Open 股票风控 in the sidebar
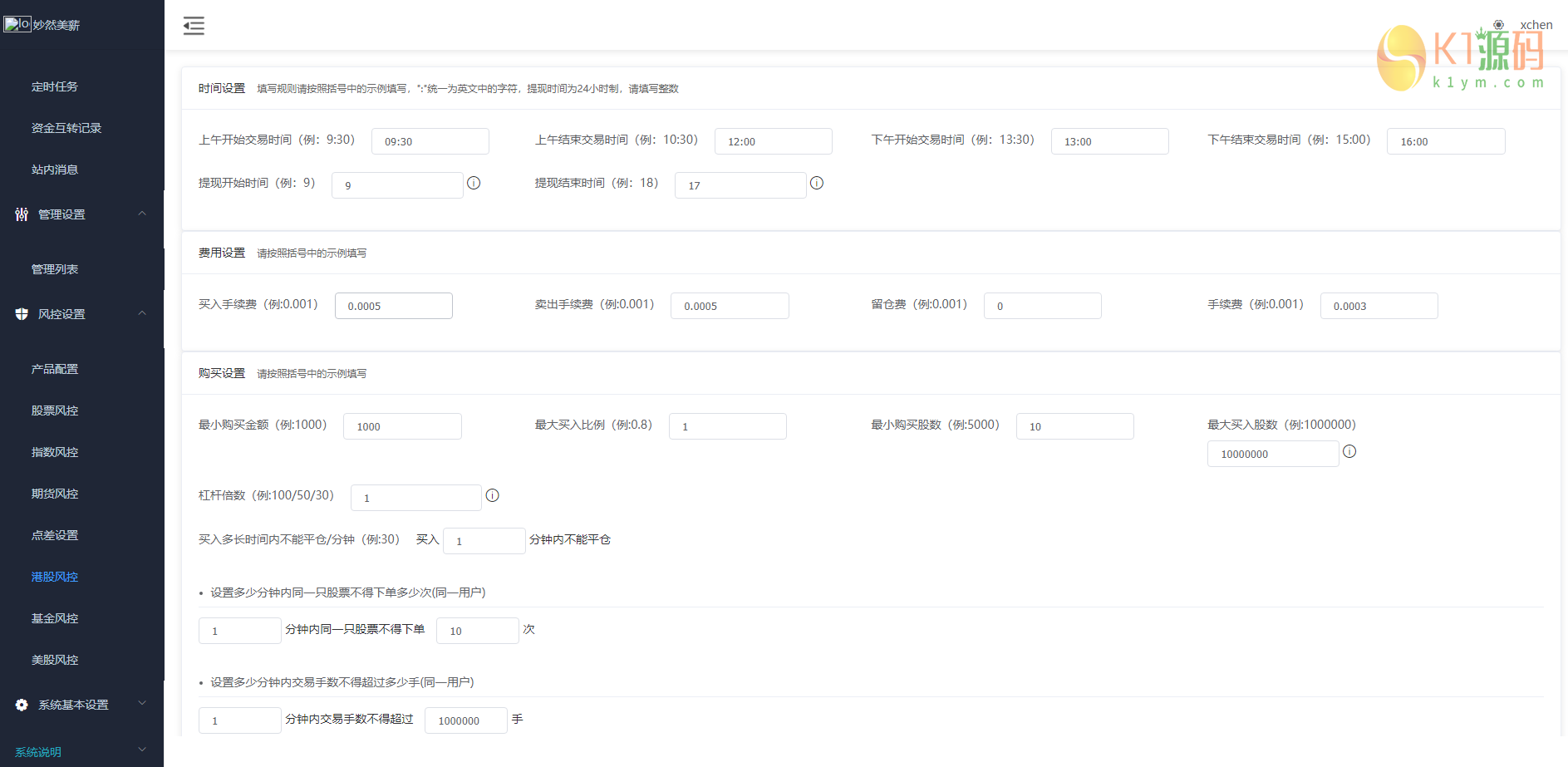 coord(55,411)
